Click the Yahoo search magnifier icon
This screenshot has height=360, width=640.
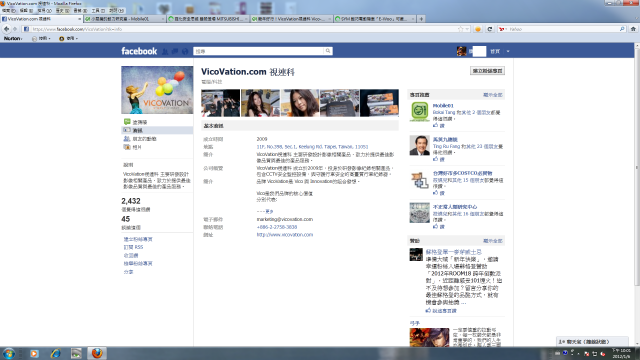[x=622, y=29]
